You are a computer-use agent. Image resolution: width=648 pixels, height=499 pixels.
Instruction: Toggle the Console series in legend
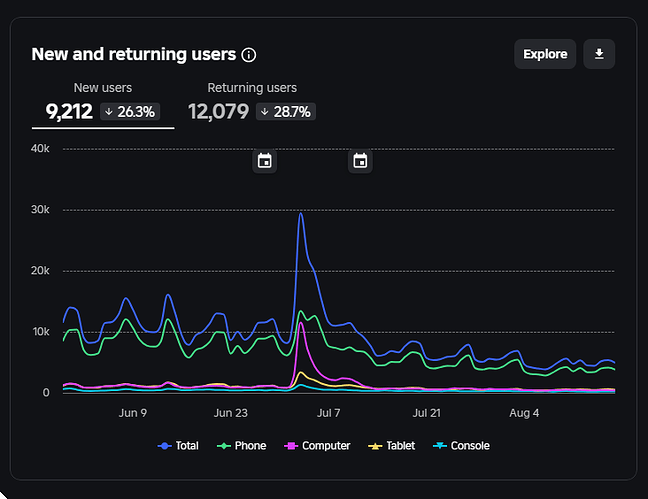tap(461, 446)
